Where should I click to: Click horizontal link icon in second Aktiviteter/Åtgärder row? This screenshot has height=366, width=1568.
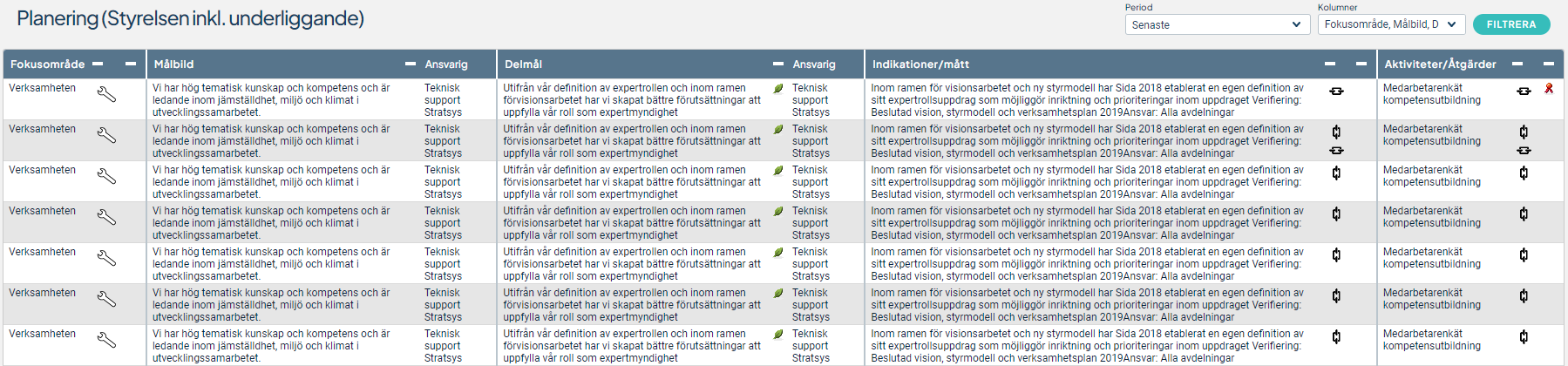[1524, 151]
